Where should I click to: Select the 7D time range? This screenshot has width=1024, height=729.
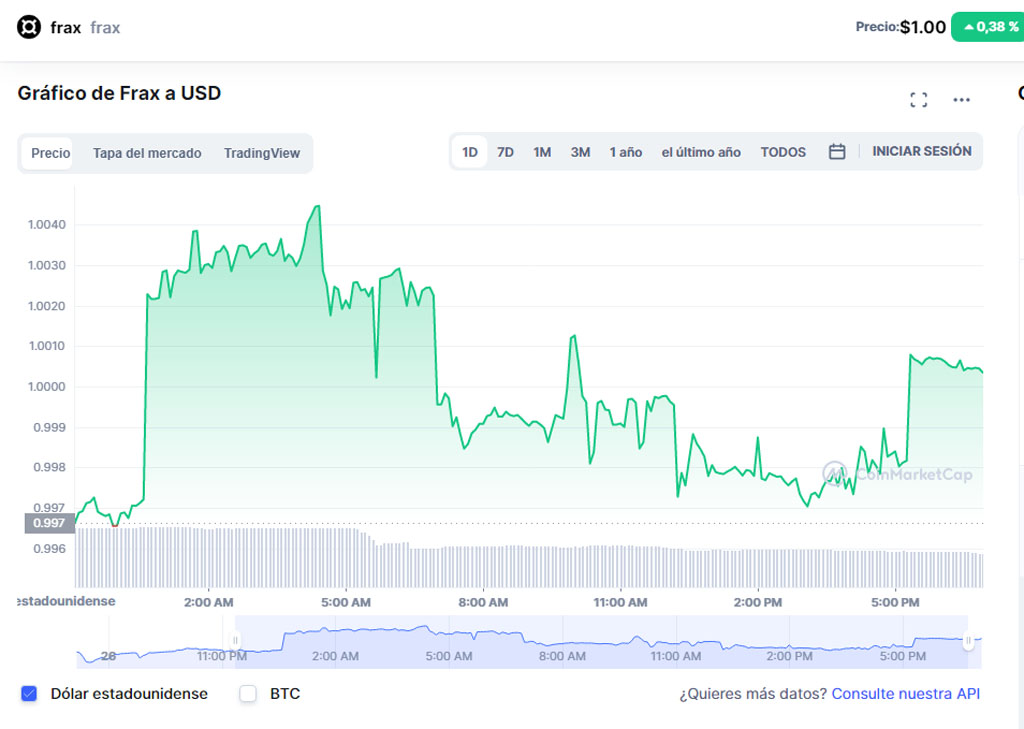pyautogui.click(x=505, y=152)
